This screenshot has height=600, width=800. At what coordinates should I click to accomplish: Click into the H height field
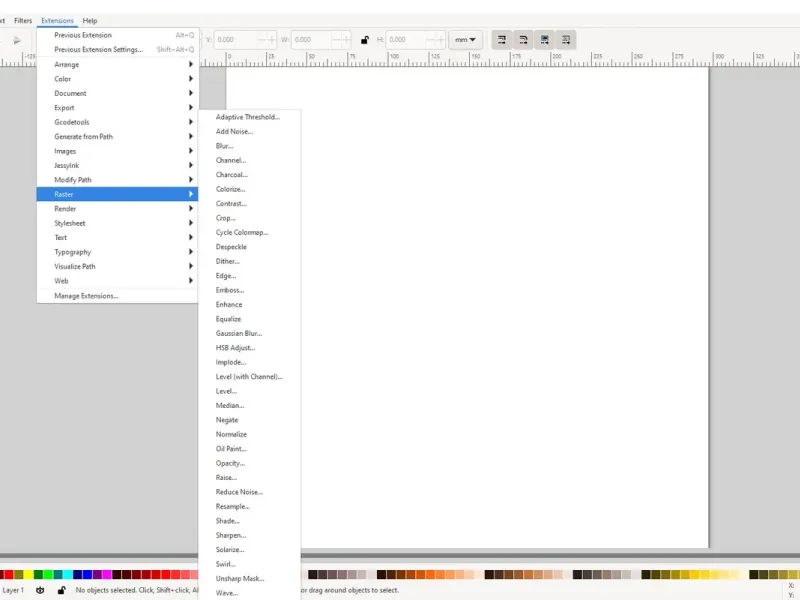[x=415, y=40]
